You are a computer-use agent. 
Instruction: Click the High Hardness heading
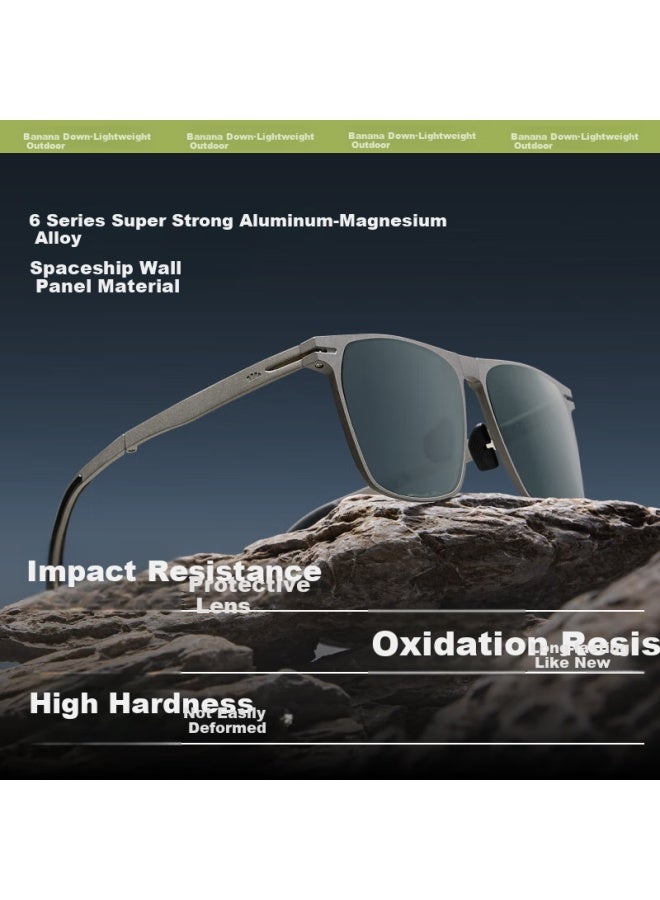pyautogui.click(x=141, y=703)
